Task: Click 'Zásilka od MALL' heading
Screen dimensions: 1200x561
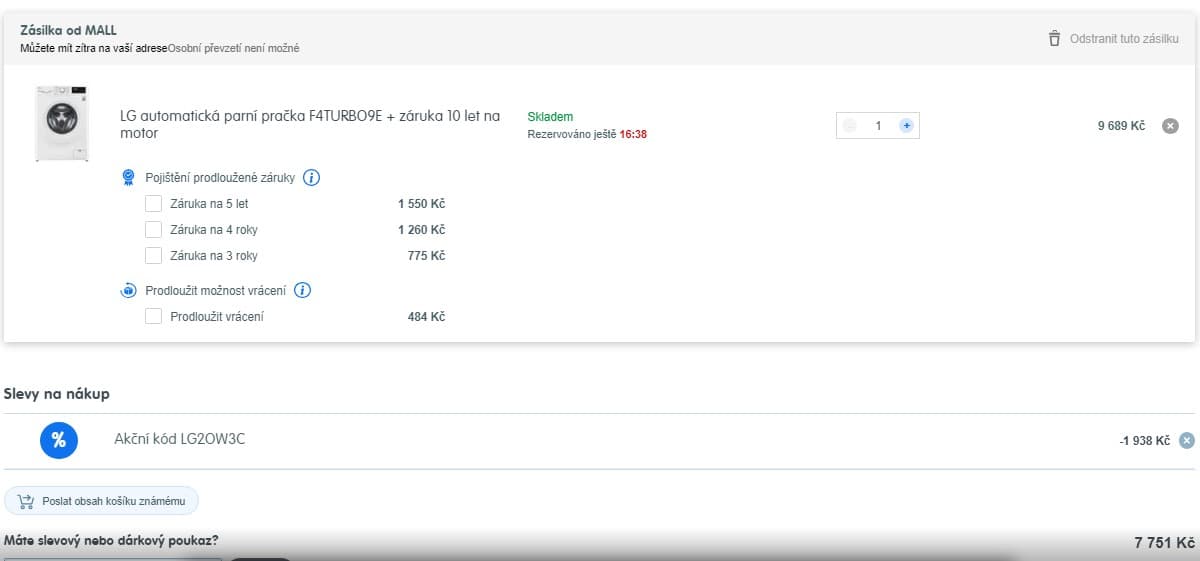Action: pos(68,30)
